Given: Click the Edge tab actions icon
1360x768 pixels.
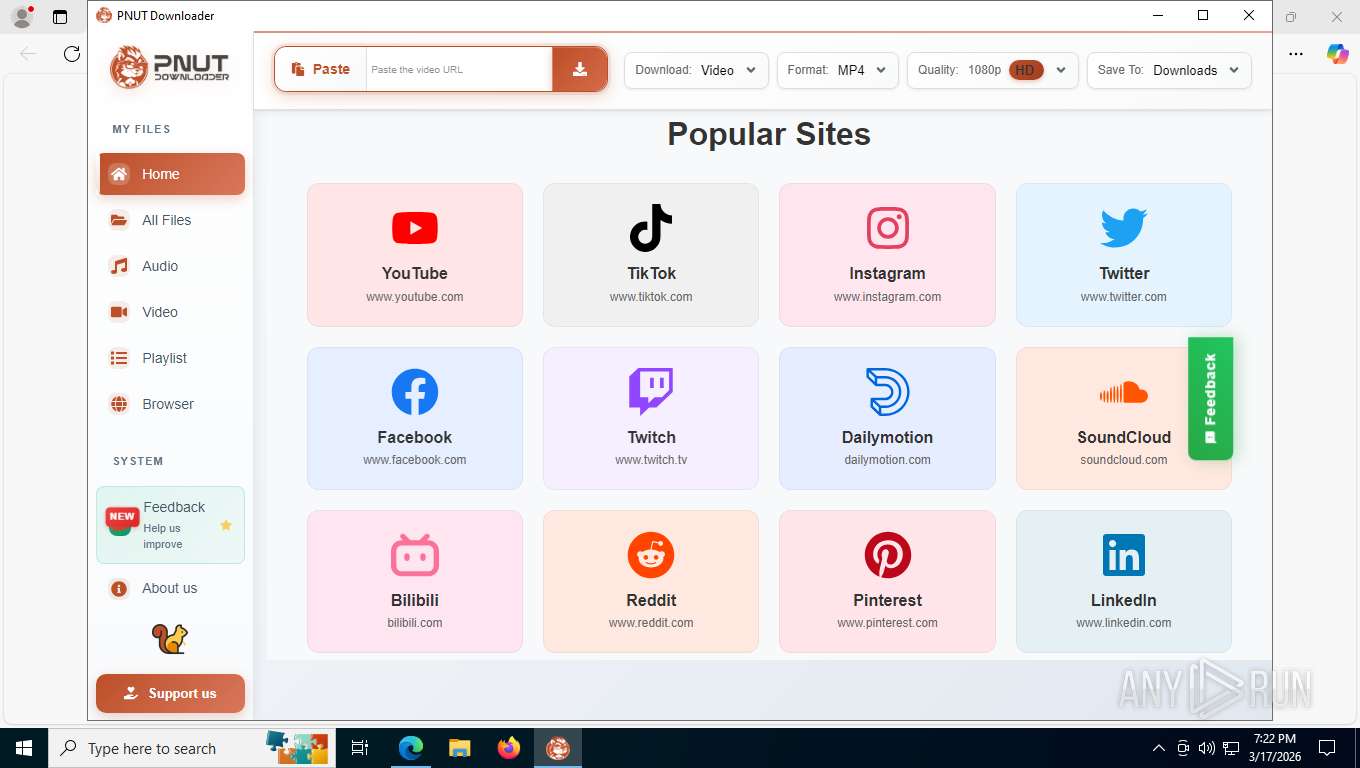Looking at the screenshot, I should click(60, 17).
